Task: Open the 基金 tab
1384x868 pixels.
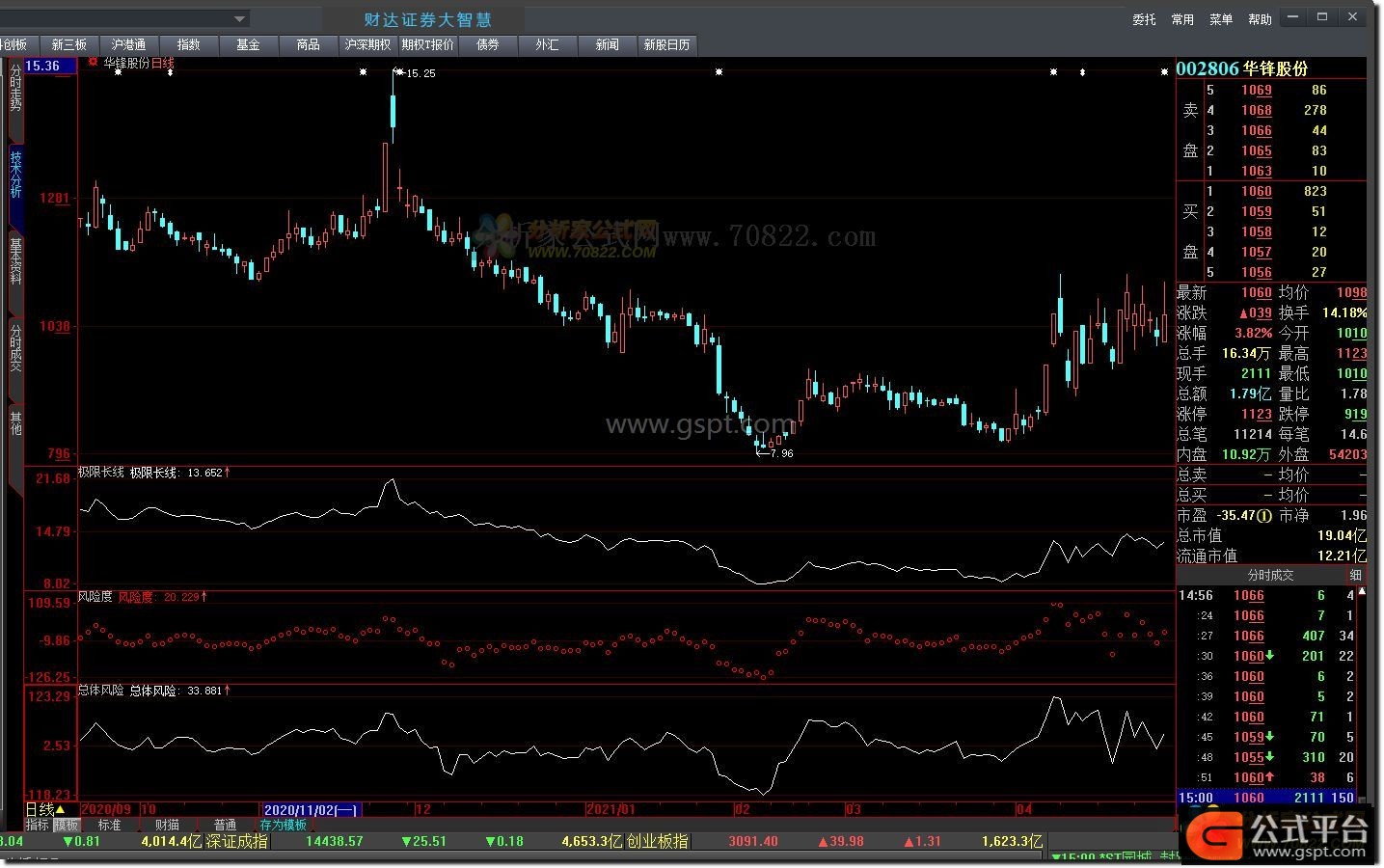Action: (248, 44)
